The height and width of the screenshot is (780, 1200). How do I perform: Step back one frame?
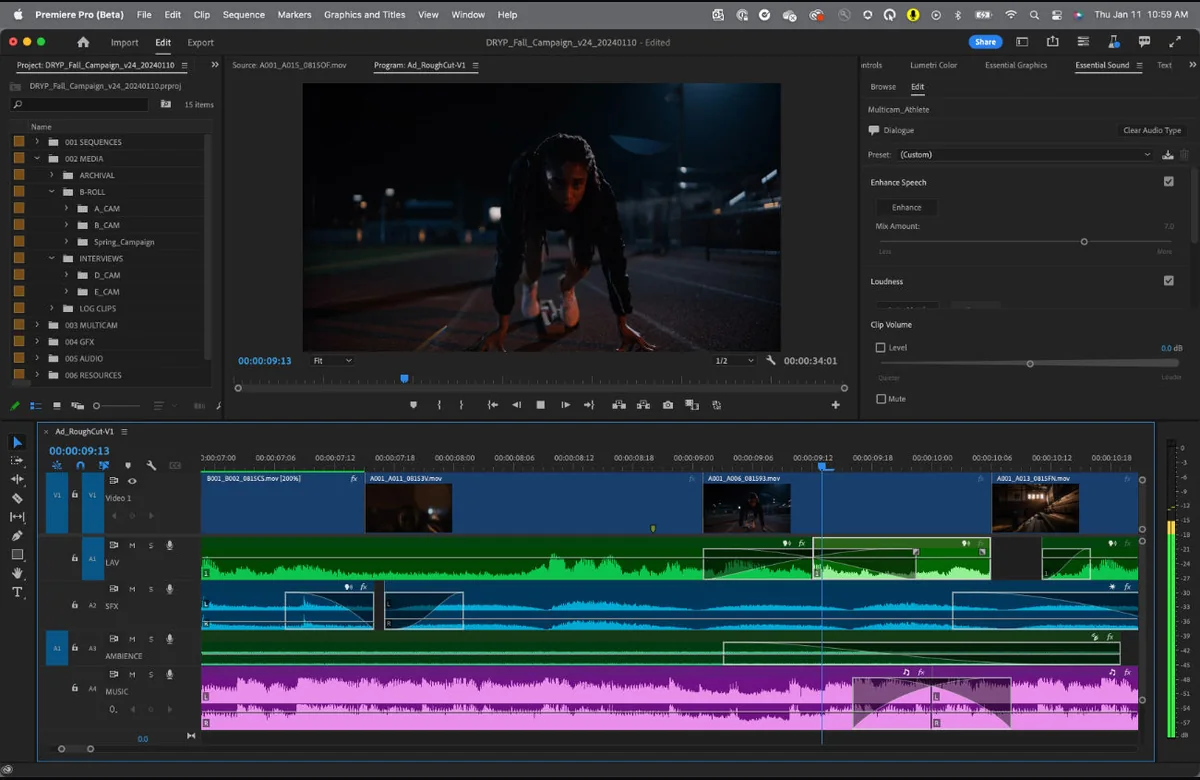(x=517, y=405)
